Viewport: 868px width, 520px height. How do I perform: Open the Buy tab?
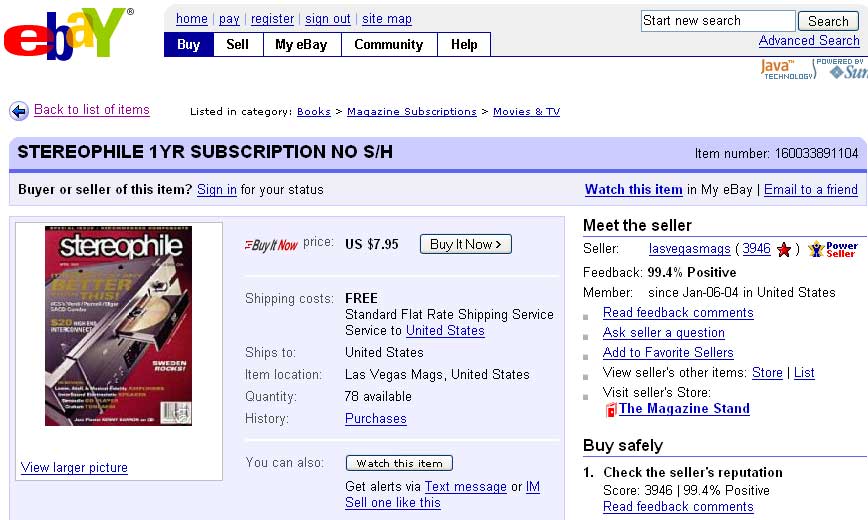(x=188, y=44)
